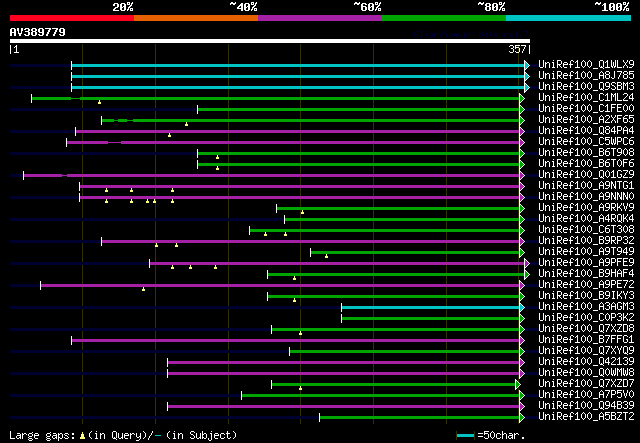Select the UniRef100_Q84PA4 label

click(x=586, y=130)
